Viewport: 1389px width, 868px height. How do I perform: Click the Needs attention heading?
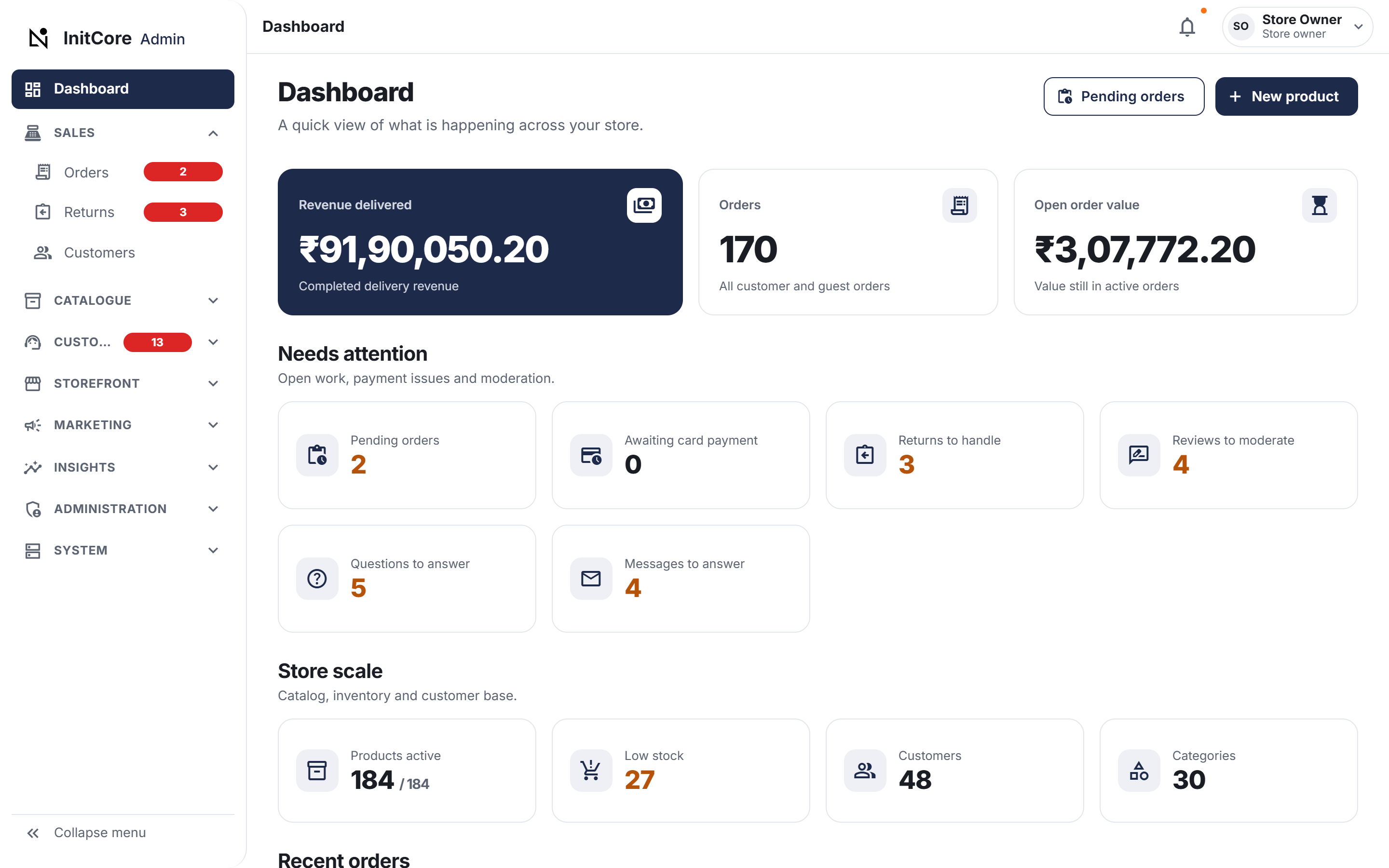point(353,353)
